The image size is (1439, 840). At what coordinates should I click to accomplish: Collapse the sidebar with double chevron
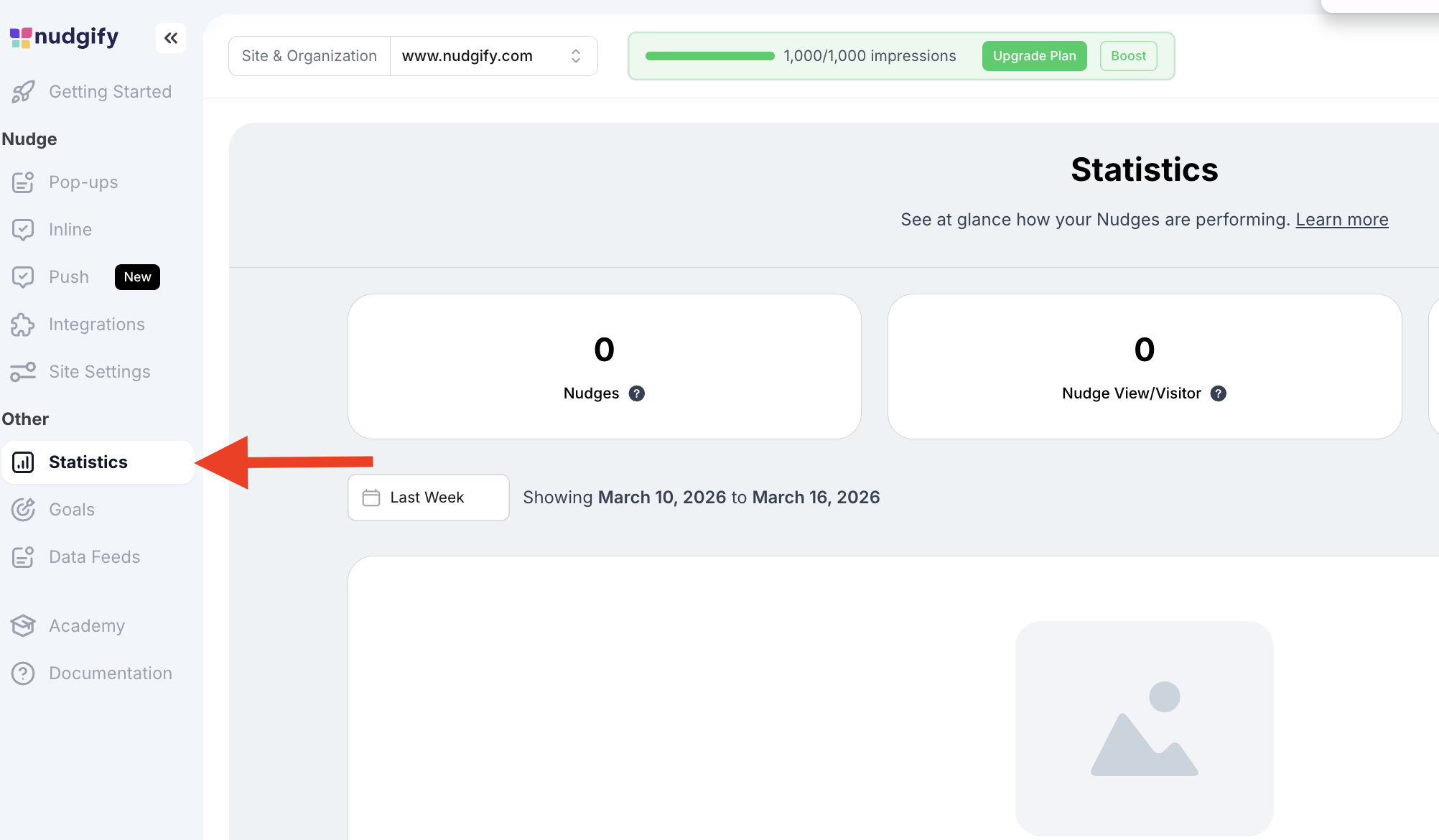pyautogui.click(x=171, y=38)
